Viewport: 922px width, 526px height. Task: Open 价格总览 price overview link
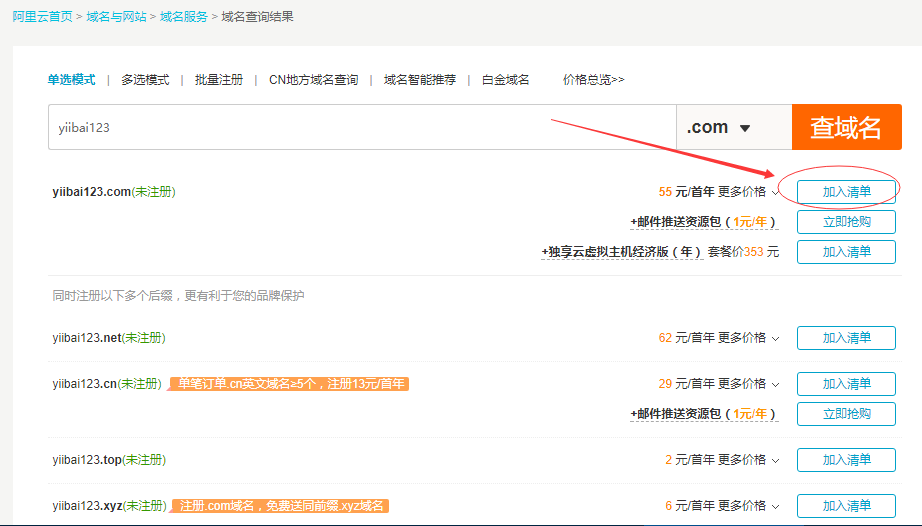tap(593, 80)
